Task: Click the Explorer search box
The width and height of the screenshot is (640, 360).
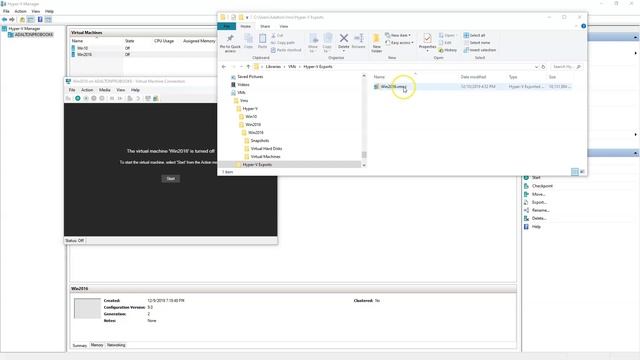Action: 567,67
